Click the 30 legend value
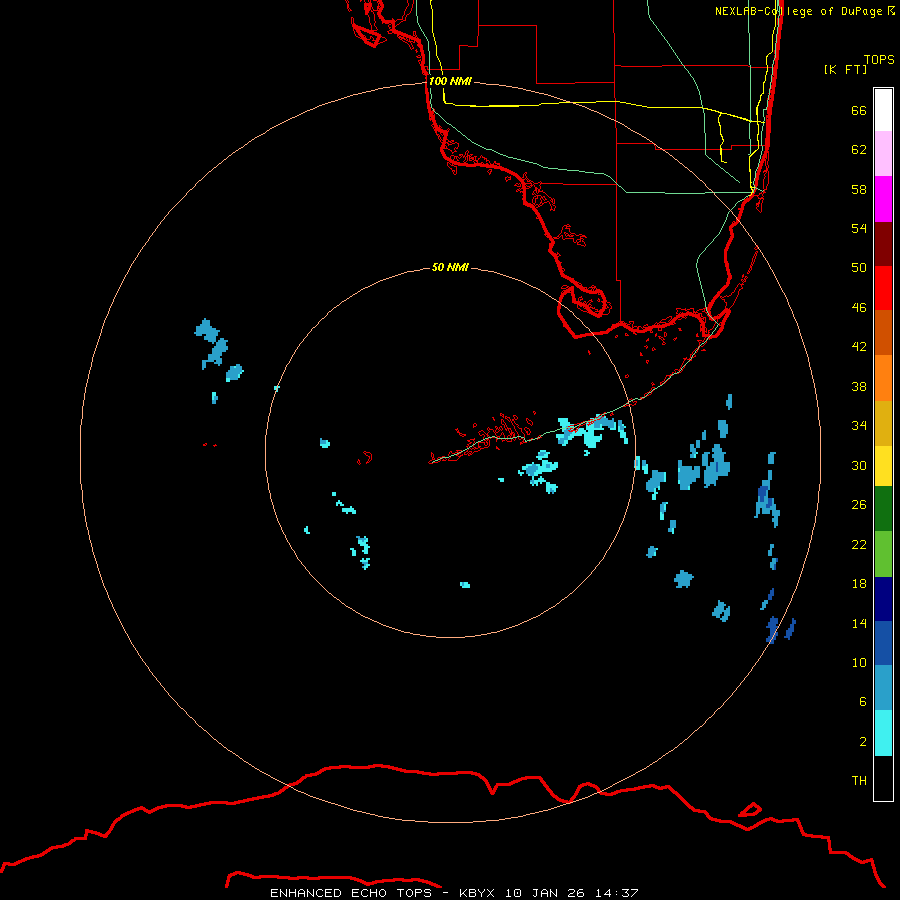 click(859, 465)
